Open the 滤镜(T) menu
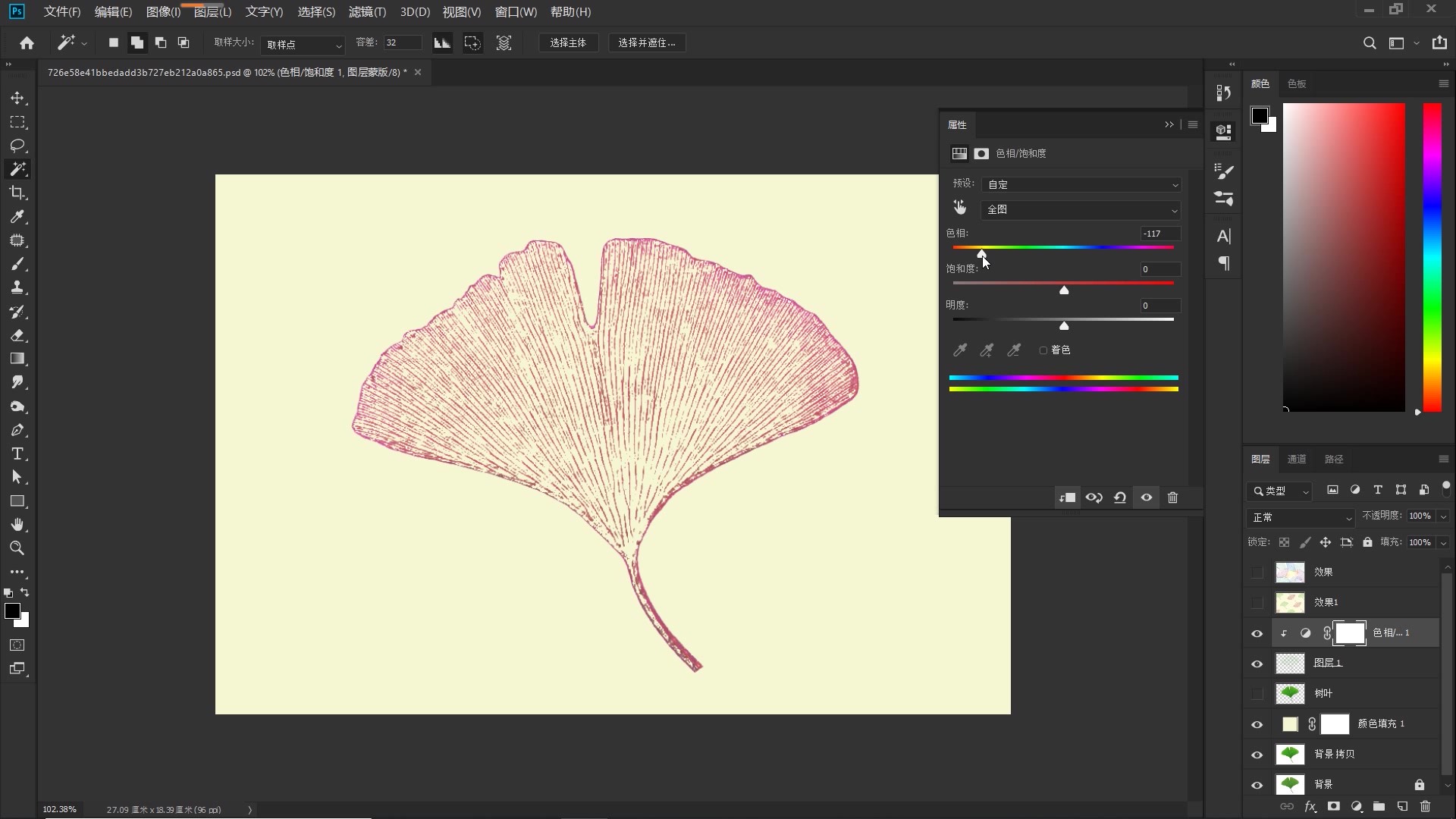Screen dimensions: 1456x819 367,12
